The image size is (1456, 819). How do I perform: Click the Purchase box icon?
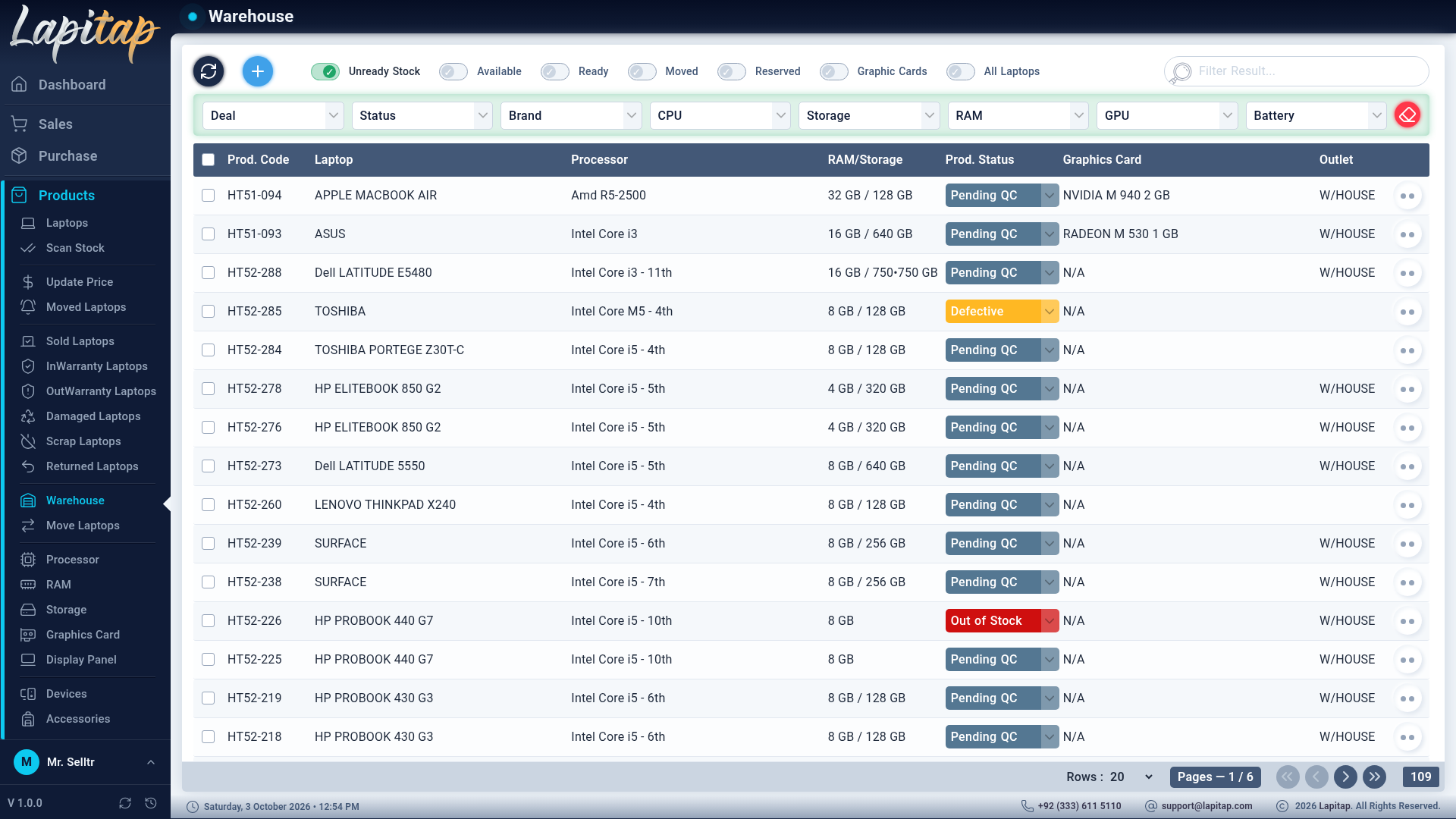click(x=20, y=155)
